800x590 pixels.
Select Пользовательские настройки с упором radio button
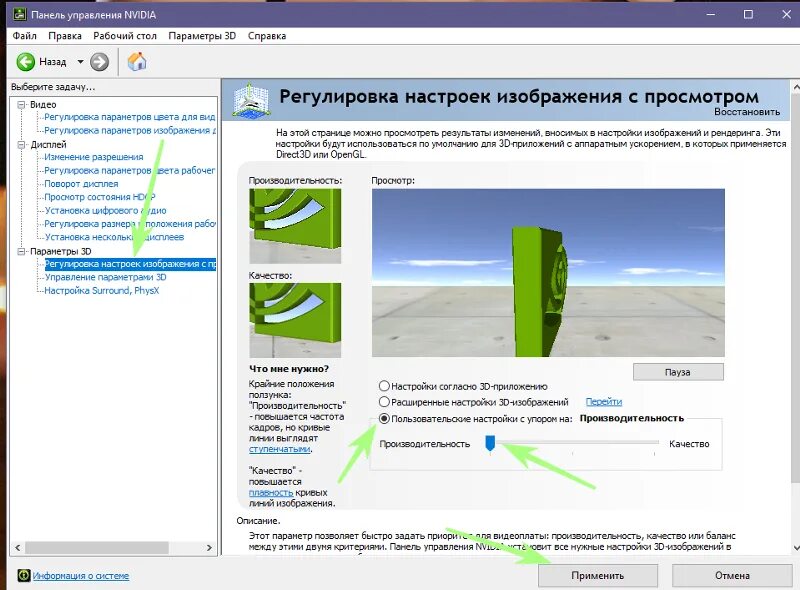[384, 419]
